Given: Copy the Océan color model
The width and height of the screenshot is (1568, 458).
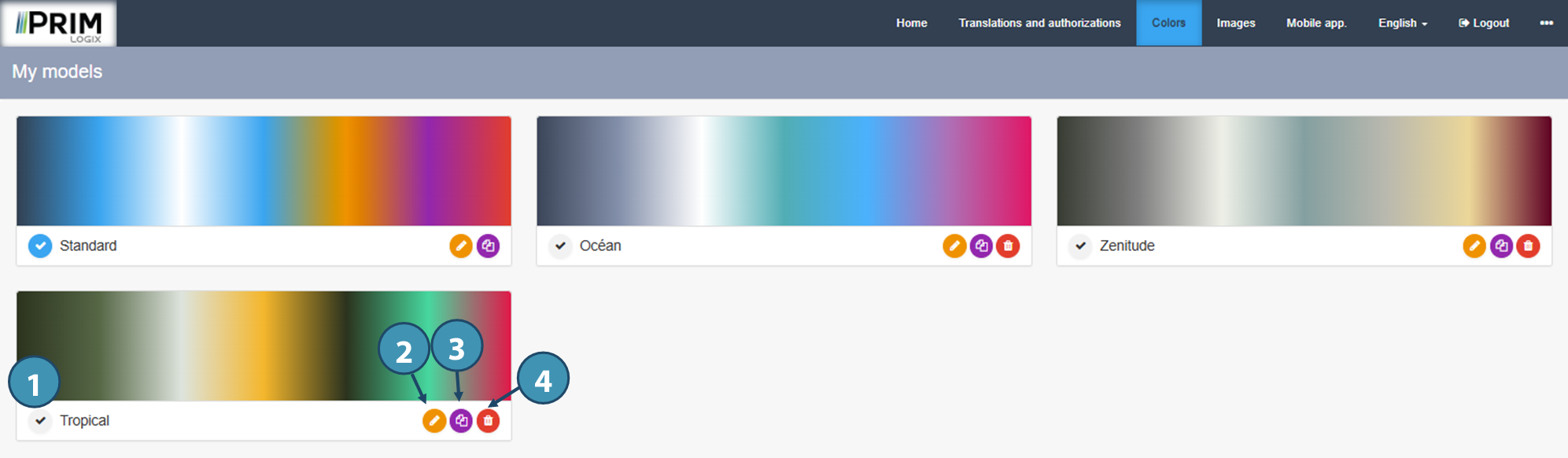Looking at the screenshot, I should point(981,246).
